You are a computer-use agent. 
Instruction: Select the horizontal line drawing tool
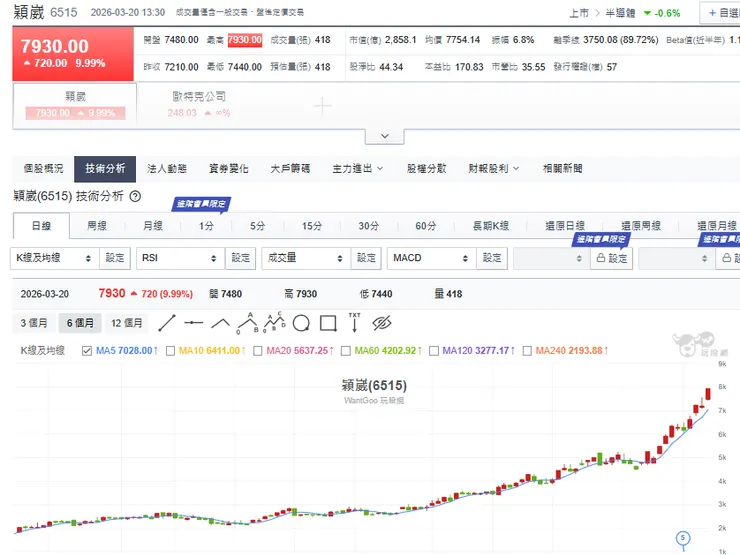click(x=193, y=323)
